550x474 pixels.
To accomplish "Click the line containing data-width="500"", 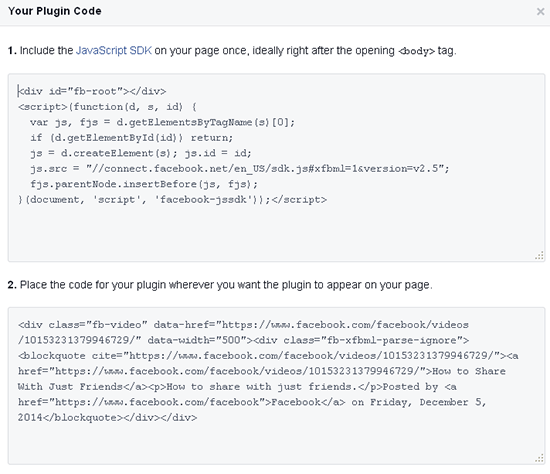I will coord(243,340).
